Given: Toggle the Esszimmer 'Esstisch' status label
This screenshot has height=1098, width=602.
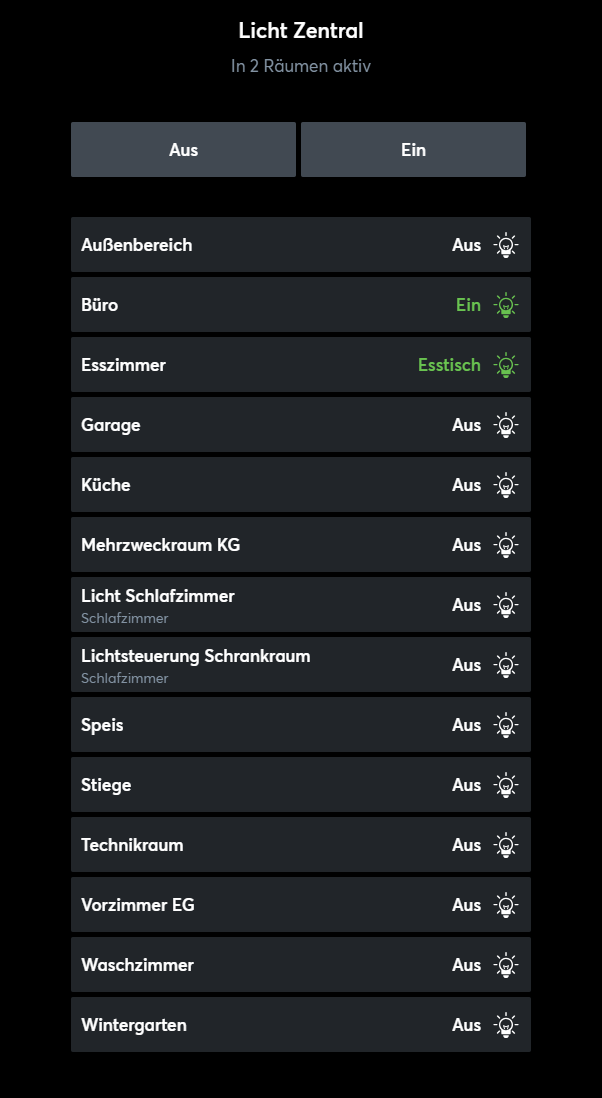Looking at the screenshot, I should pos(449,365).
